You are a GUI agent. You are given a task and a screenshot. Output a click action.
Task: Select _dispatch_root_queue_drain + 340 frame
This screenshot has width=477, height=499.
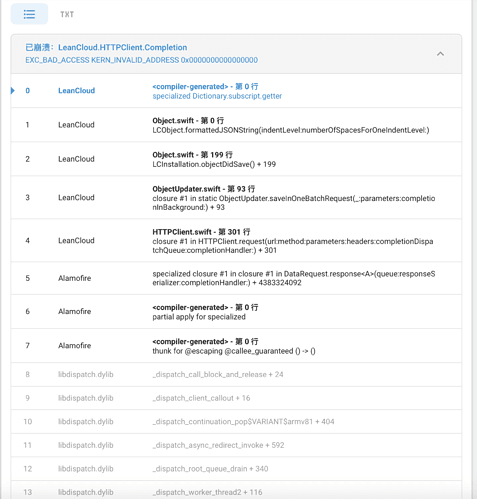[210, 469]
